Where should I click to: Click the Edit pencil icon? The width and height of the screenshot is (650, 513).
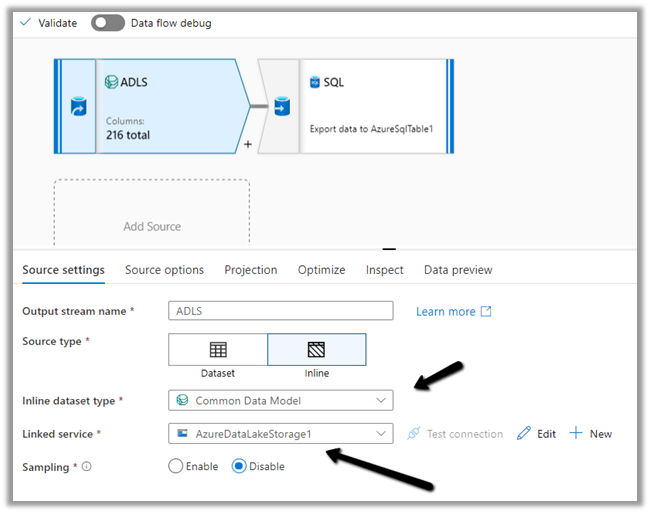(x=524, y=434)
